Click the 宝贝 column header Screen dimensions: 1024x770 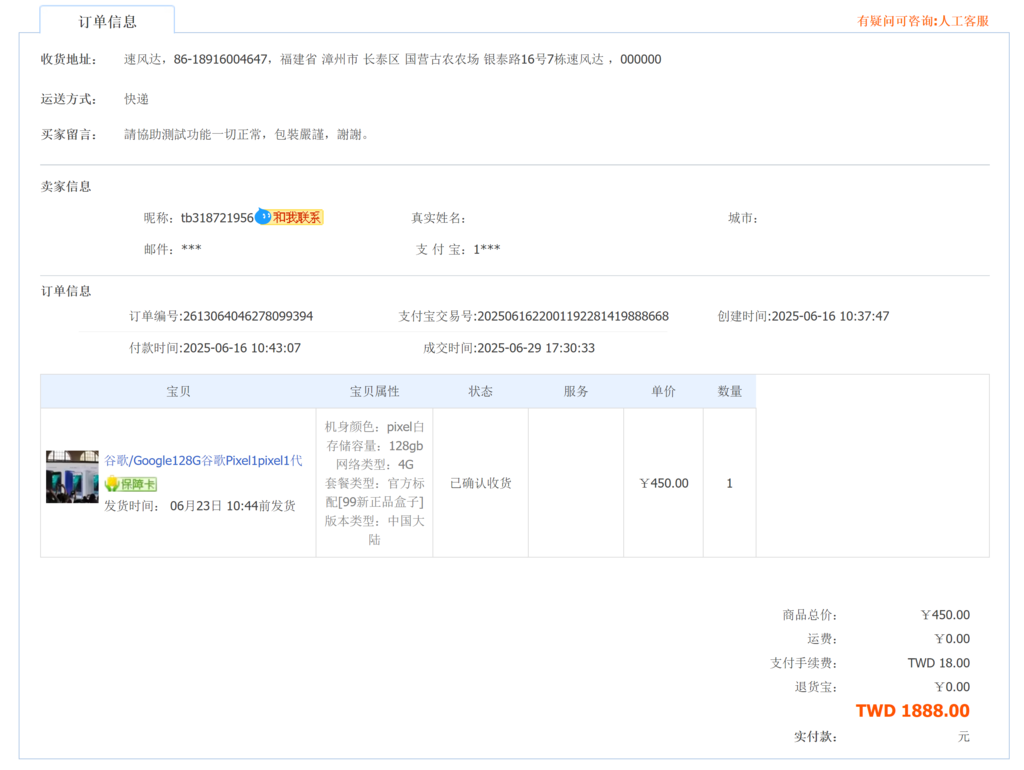178,391
